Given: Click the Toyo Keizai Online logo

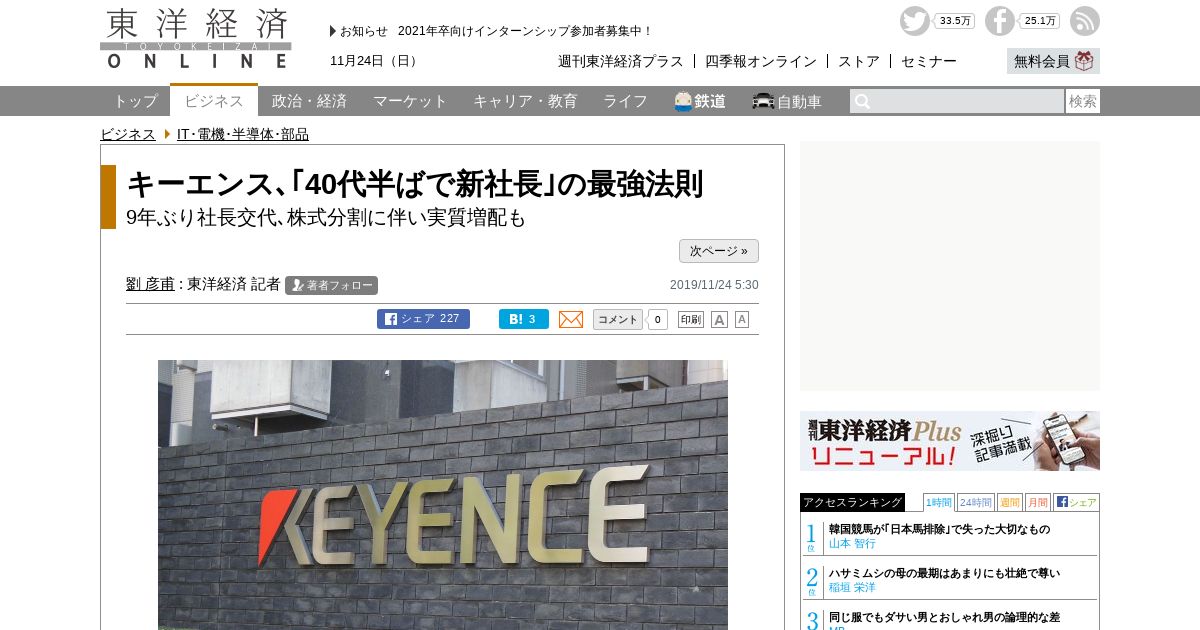Looking at the screenshot, I should click(x=196, y=38).
